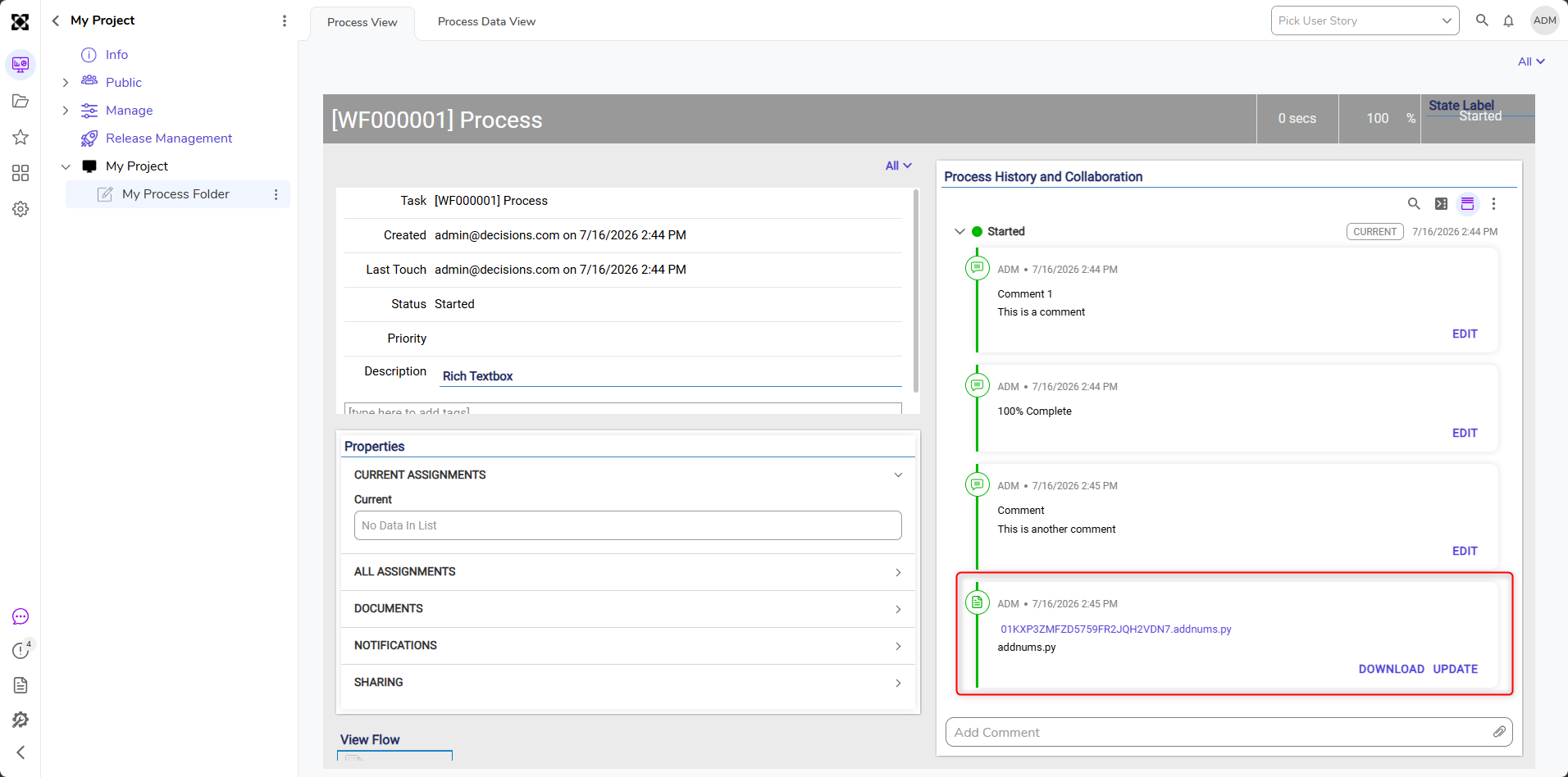Click the paperclip attach icon in Add Comment
The image size is (1568, 777).
tap(1499, 732)
